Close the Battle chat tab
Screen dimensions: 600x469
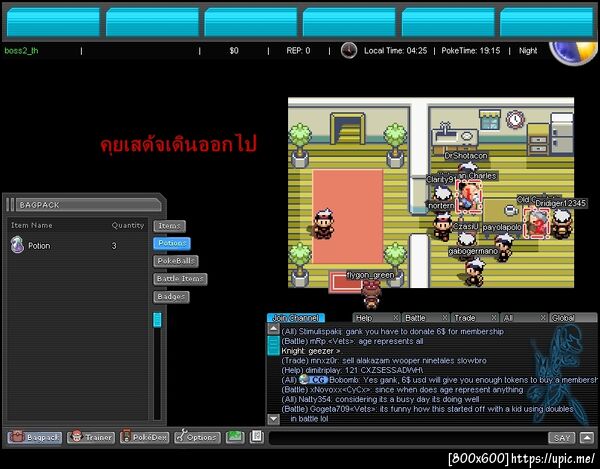445,318
